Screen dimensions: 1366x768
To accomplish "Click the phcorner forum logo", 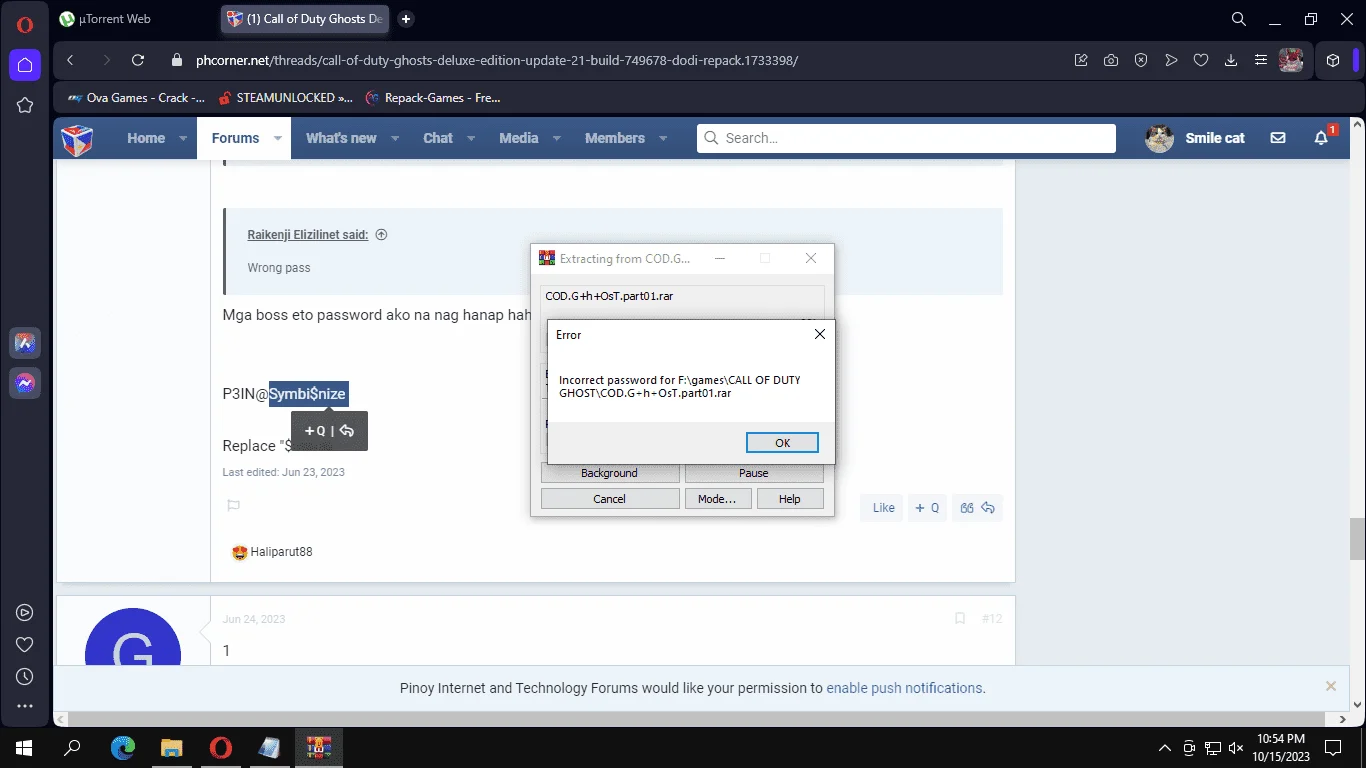I will (x=77, y=139).
